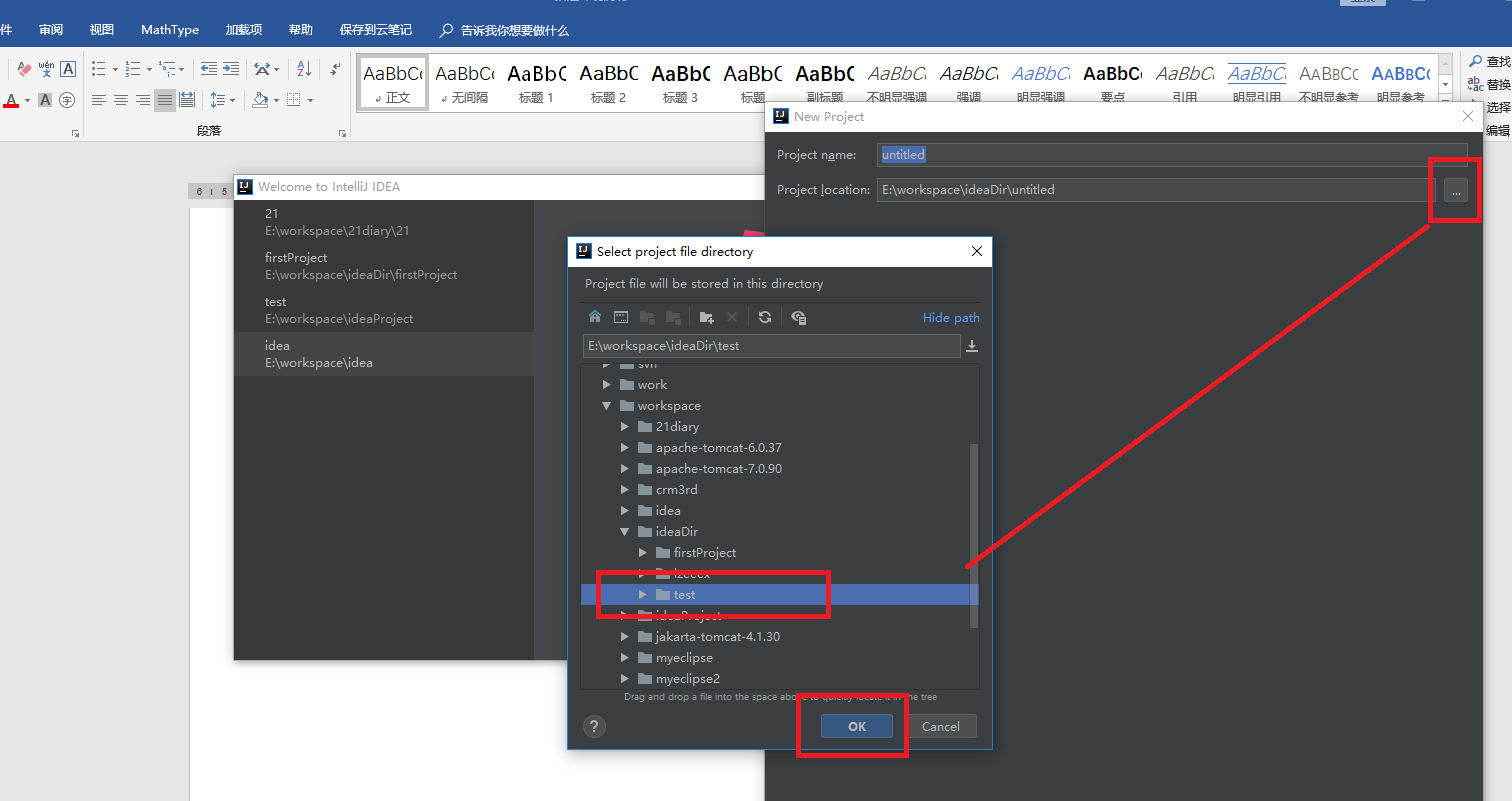The image size is (1512, 801).
Task: Expand the firstProject folder node
Action: [x=642, y=553]
